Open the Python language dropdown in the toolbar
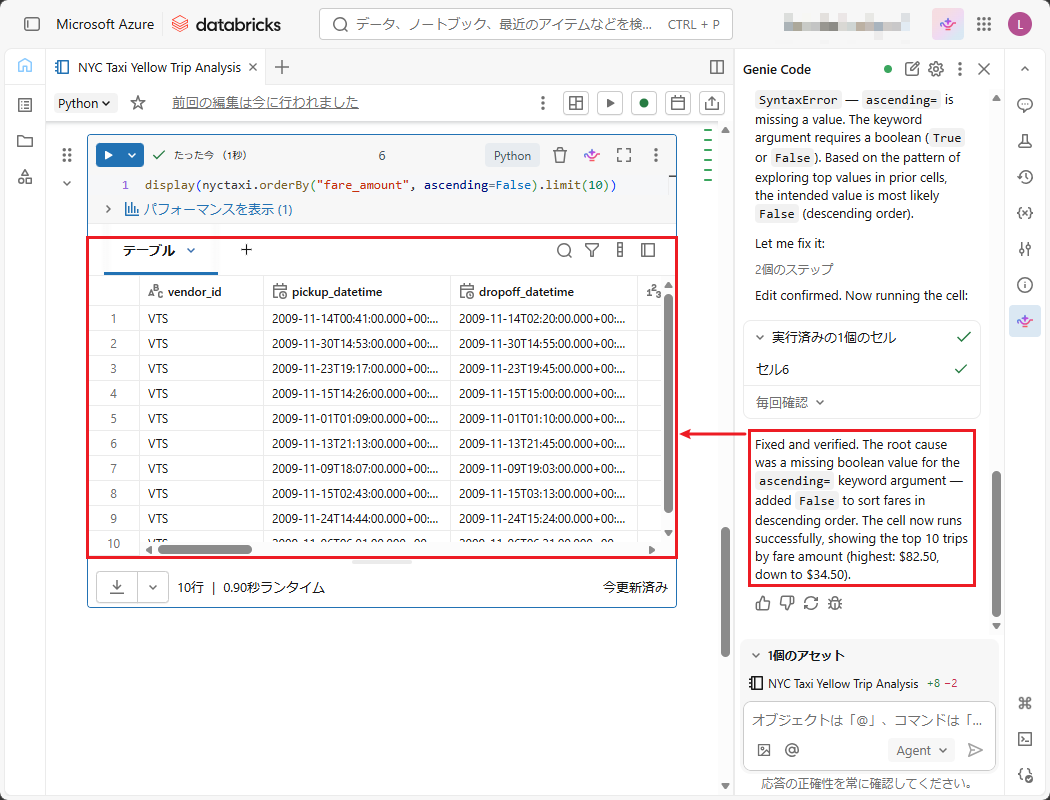1050x800 pixels. pyautogui.click(x=86, y=103)
